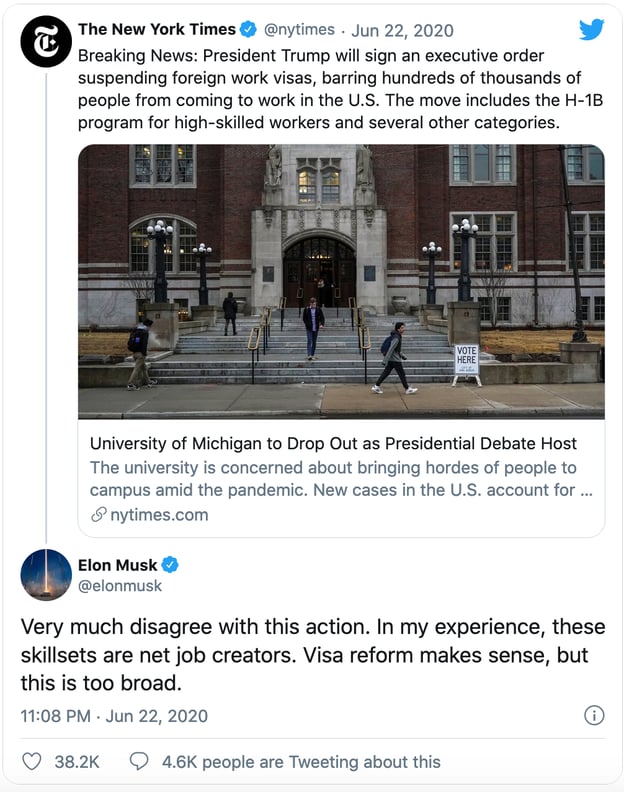Open the @nytimes handle link
The height and width of the screenshot is (792, 624).
click(x=299, y=30)
